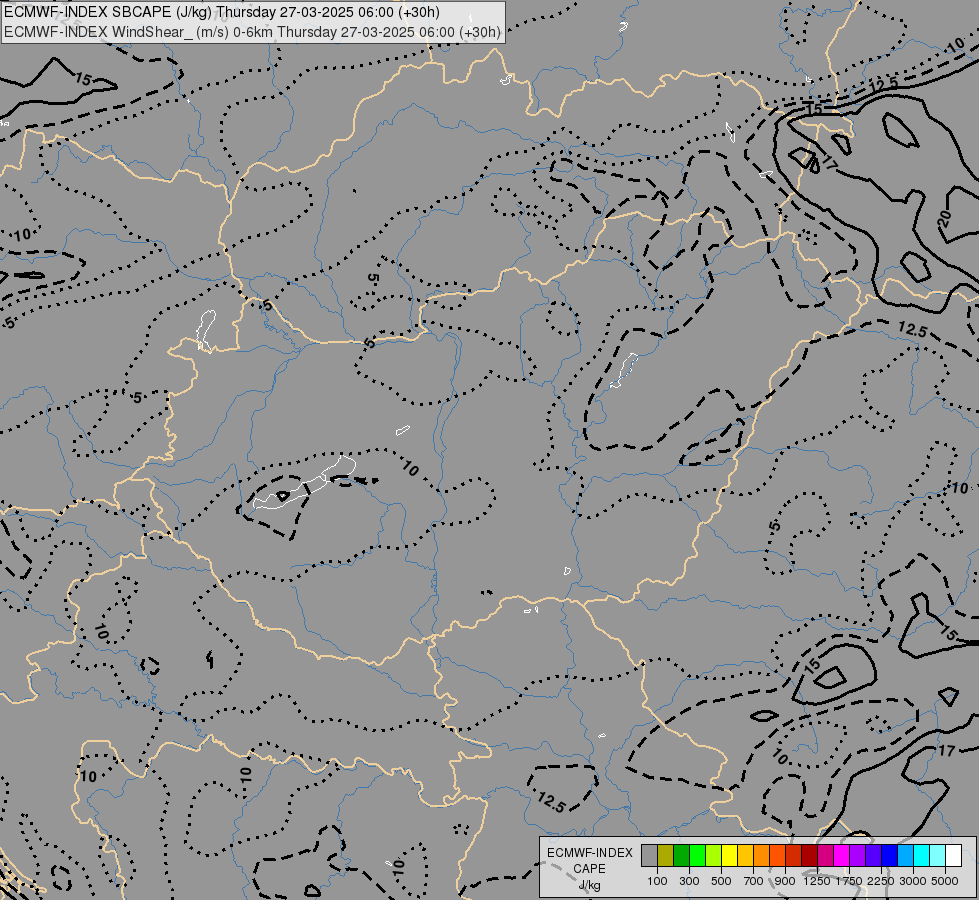
Task: Click the azure sky-blue legend swatch
Action: pyautogui.click(x=905, y=855)
